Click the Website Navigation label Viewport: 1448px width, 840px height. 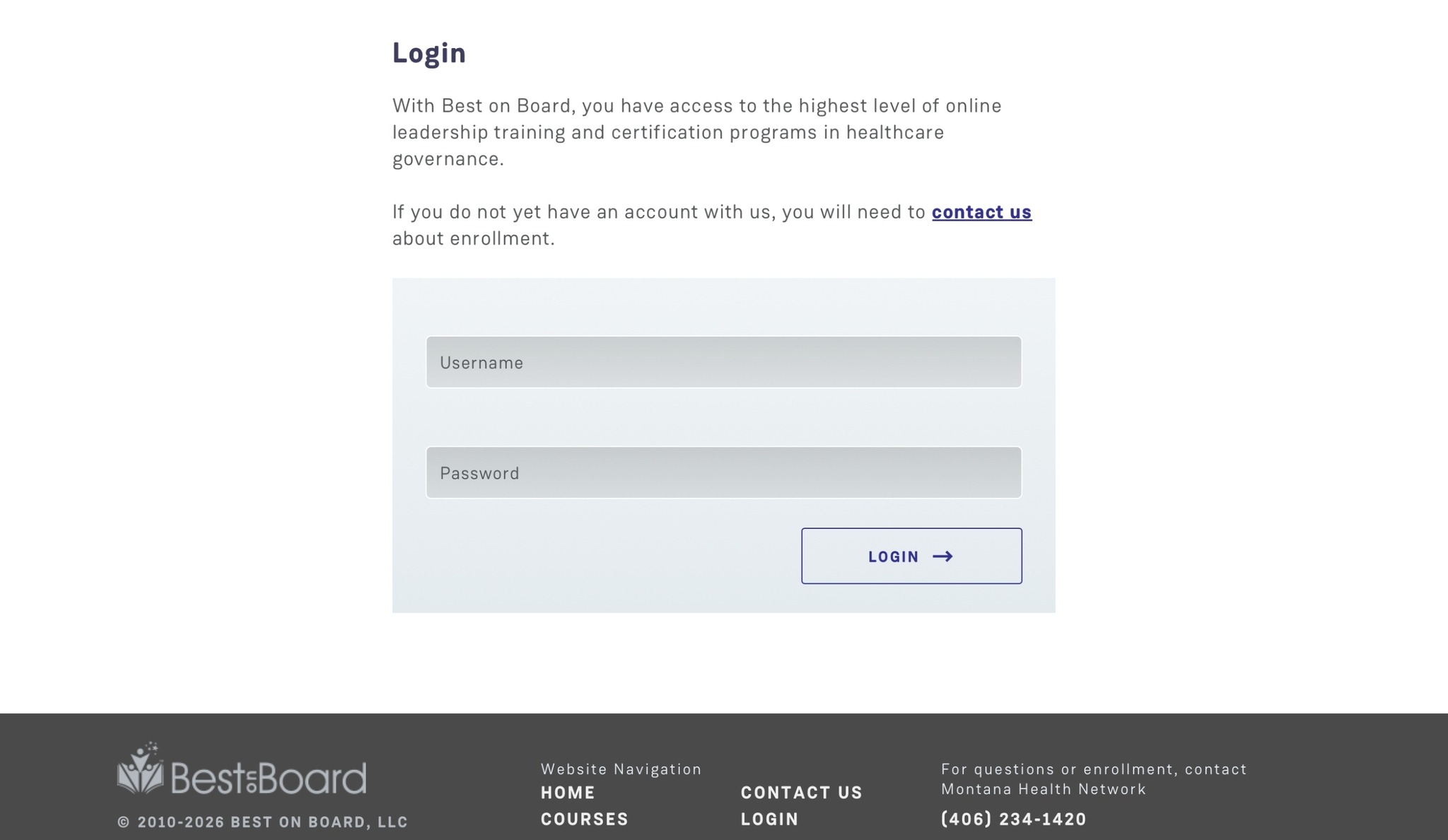coord(621,769)
